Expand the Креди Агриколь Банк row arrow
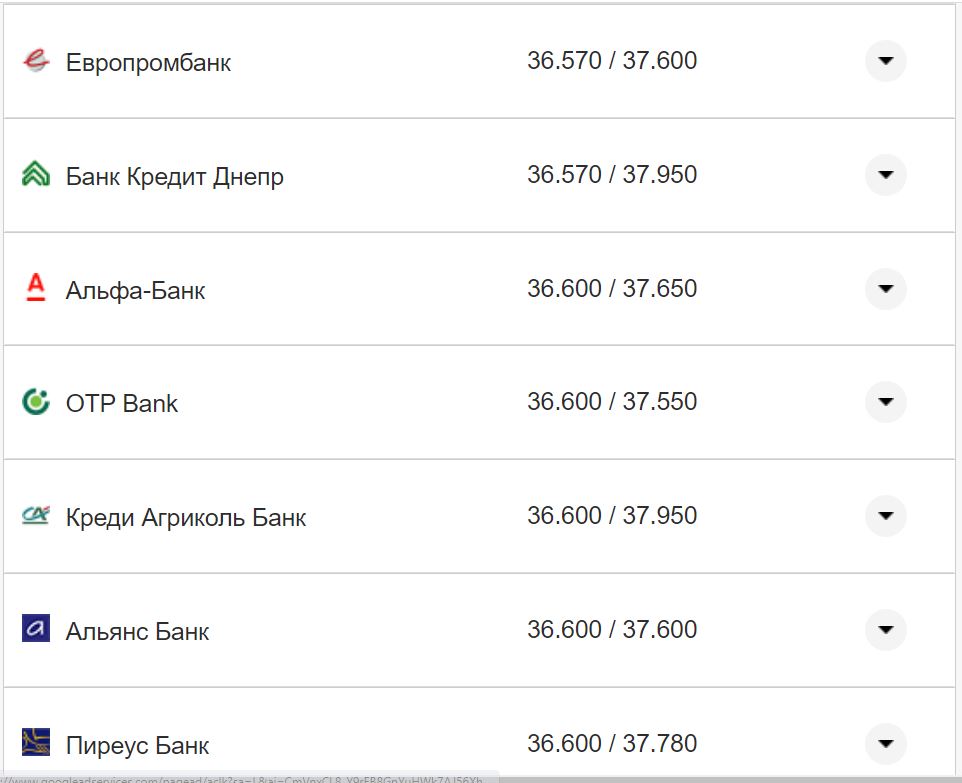Screen dimensions: 962x783 [885, 516]
